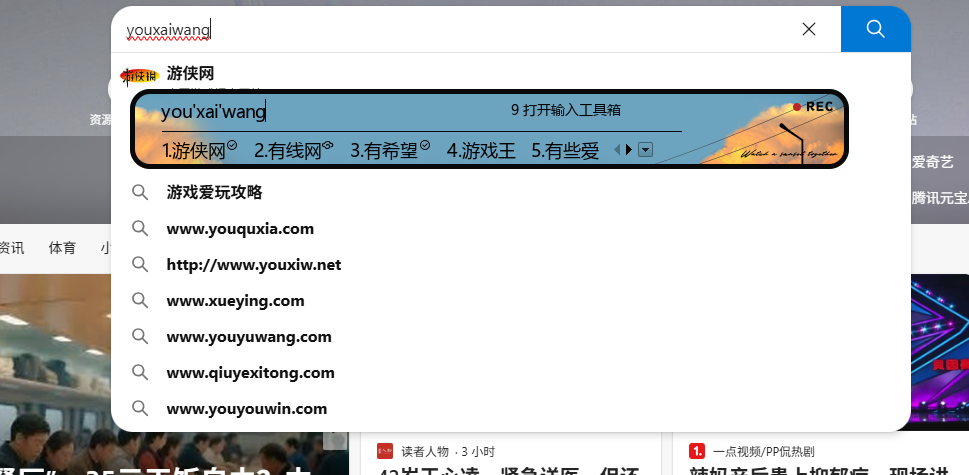Click search icon beside 游戏爱玩攻略
969x475 pixels.
tap(140, 192)
